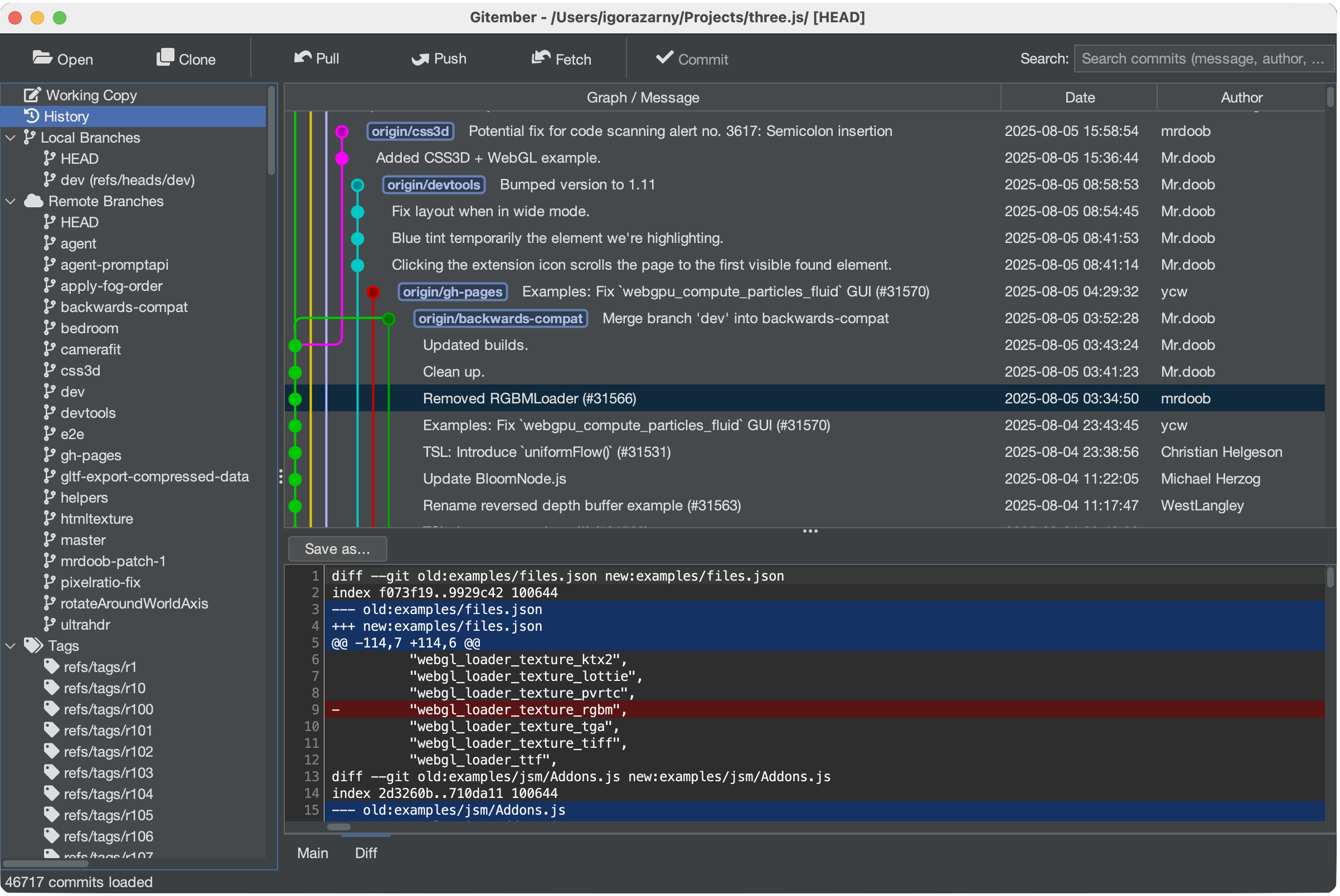The image size is (1340, 896).
Task: Click the Save as... button
Action: [x=337, y=548]
